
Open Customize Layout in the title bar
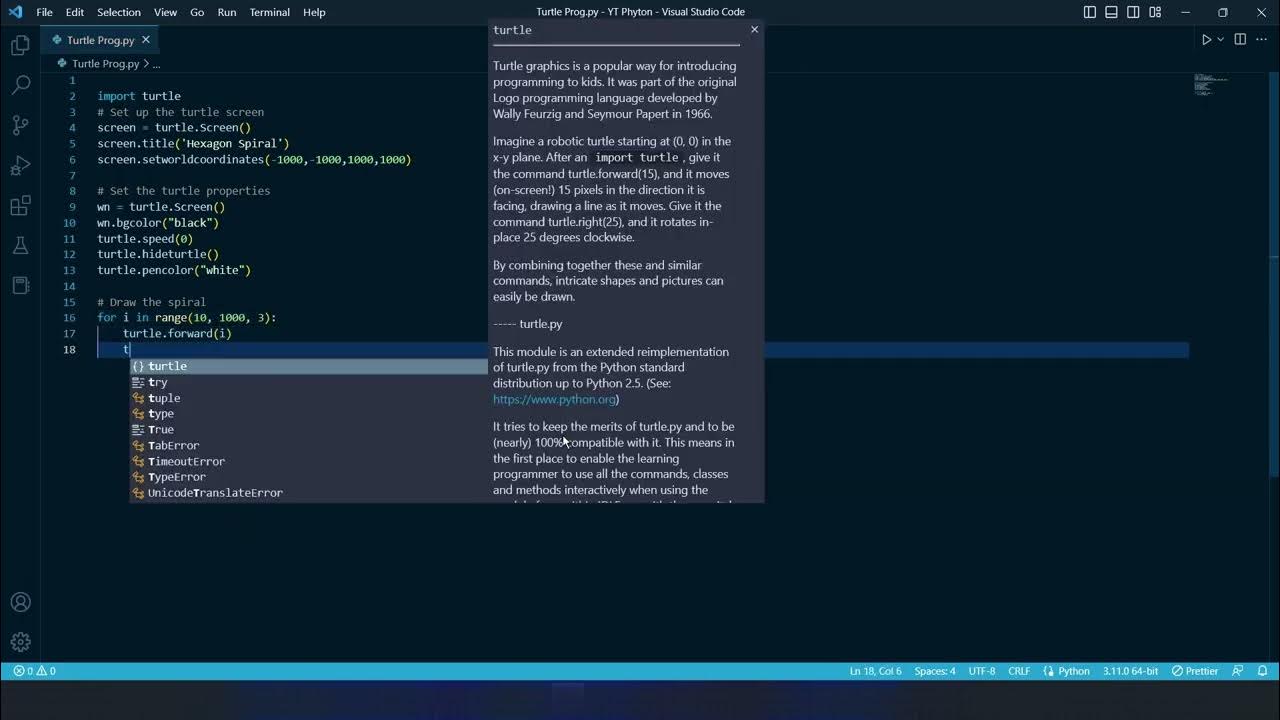coord(1154,12)
